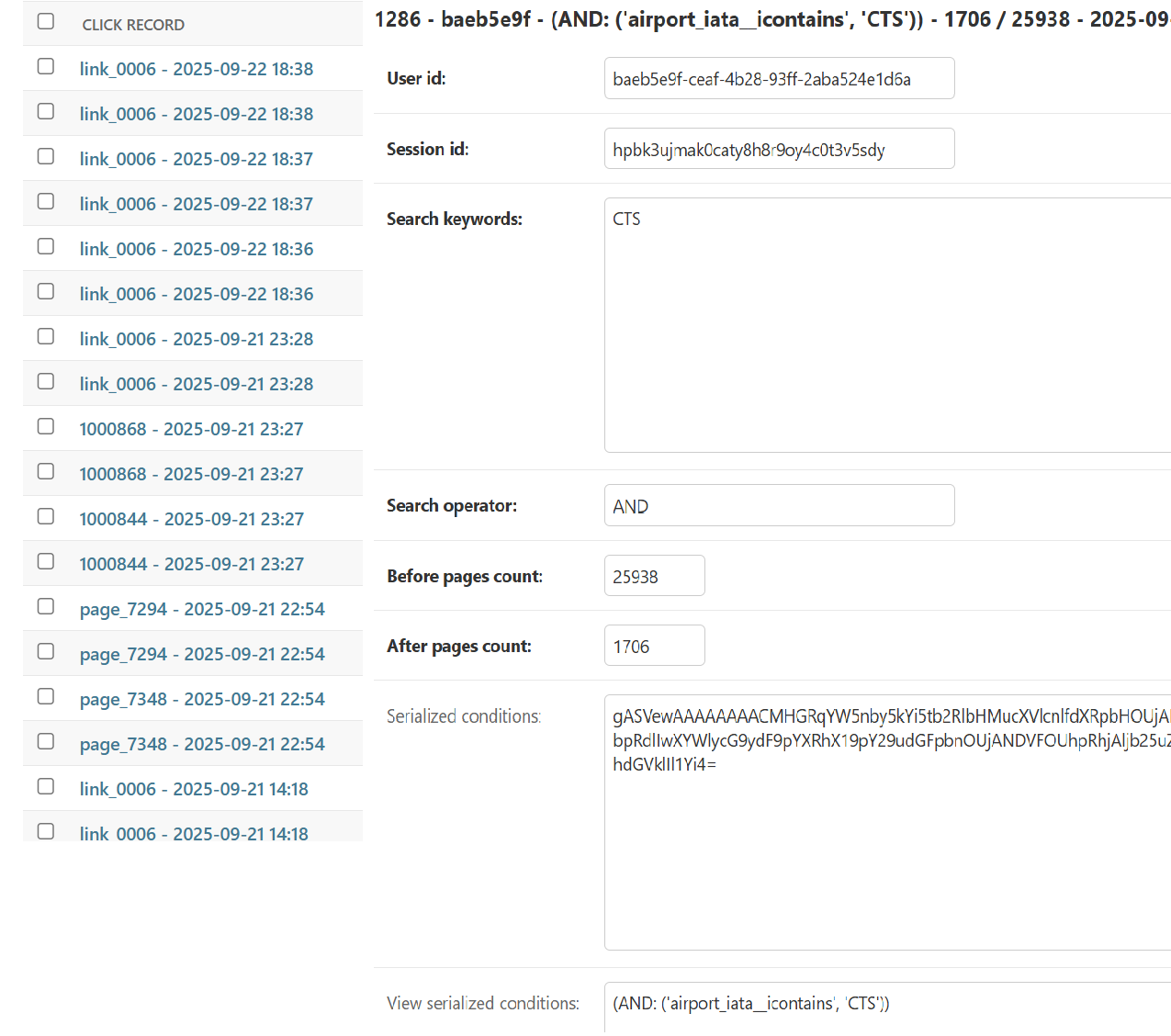Image resolution: width=1171 pixels, height=1036 pixels.
Task: Click the After pages count field
Action: [x=654, y=646]
